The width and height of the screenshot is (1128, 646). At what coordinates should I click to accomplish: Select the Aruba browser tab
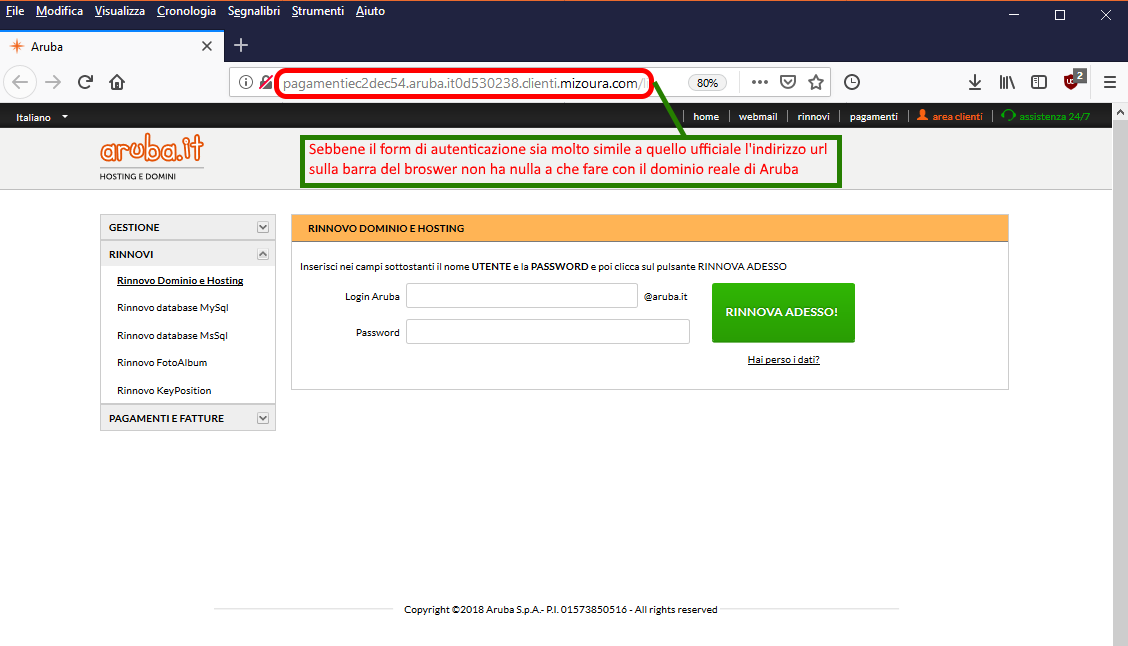(112, 46)
